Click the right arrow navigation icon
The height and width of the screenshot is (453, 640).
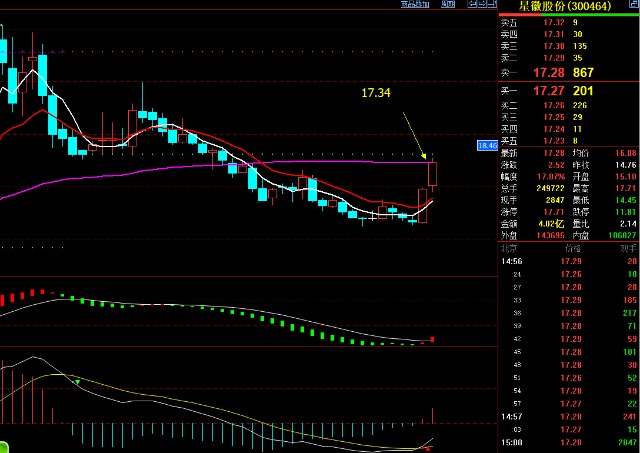coord(482,4)
